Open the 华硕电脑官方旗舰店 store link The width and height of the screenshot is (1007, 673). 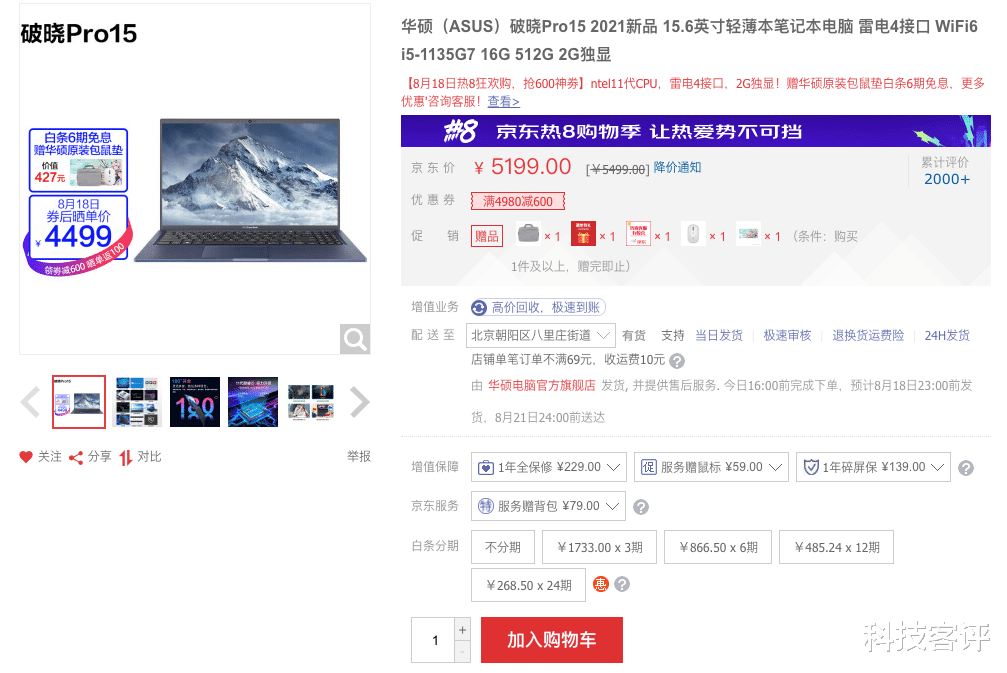click(541, 385)
